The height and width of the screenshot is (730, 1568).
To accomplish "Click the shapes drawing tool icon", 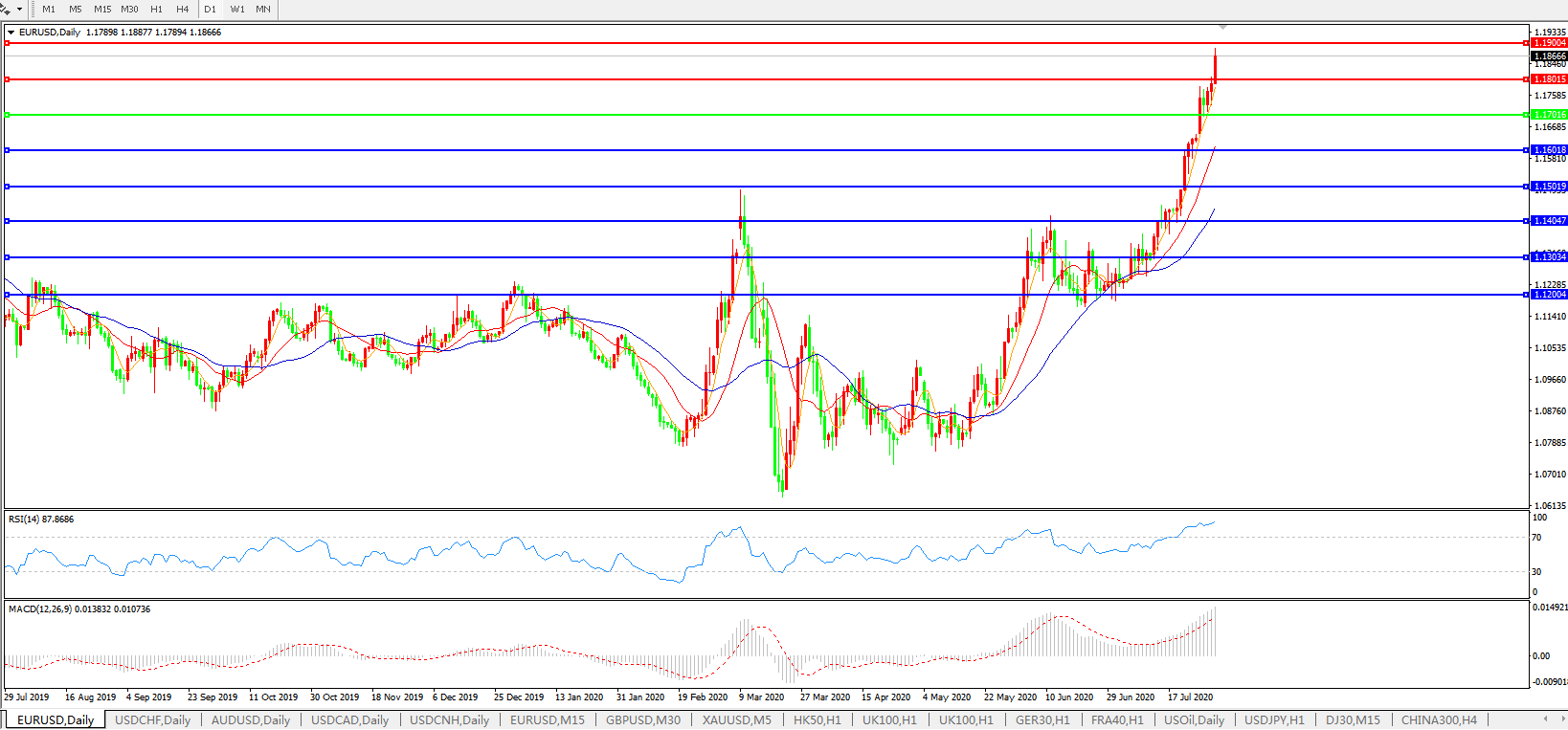I will coord(6,10).
